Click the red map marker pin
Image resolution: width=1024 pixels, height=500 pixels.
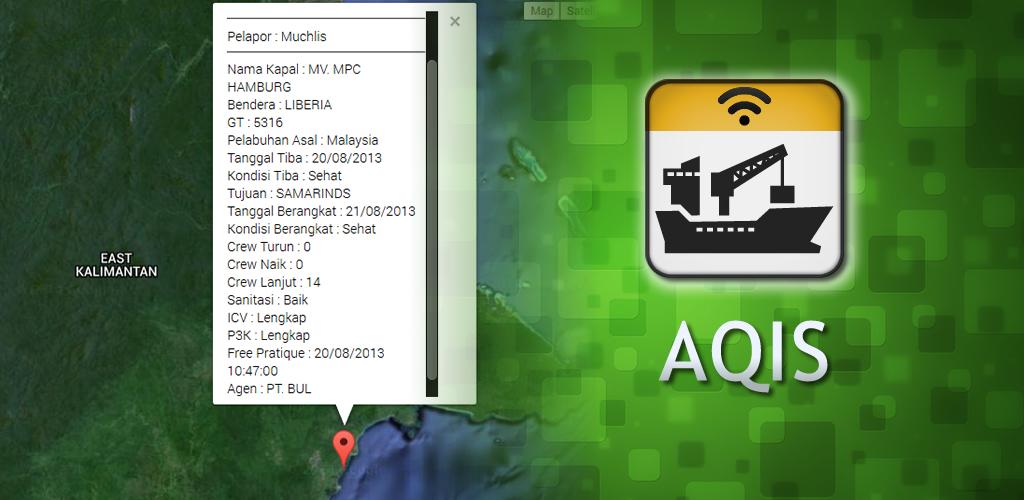(344, 448)
